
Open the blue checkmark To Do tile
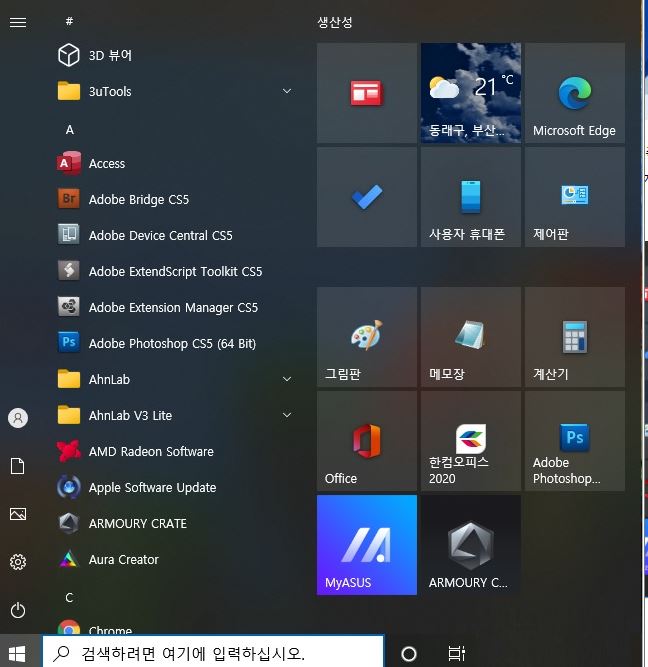click(367, 197)
